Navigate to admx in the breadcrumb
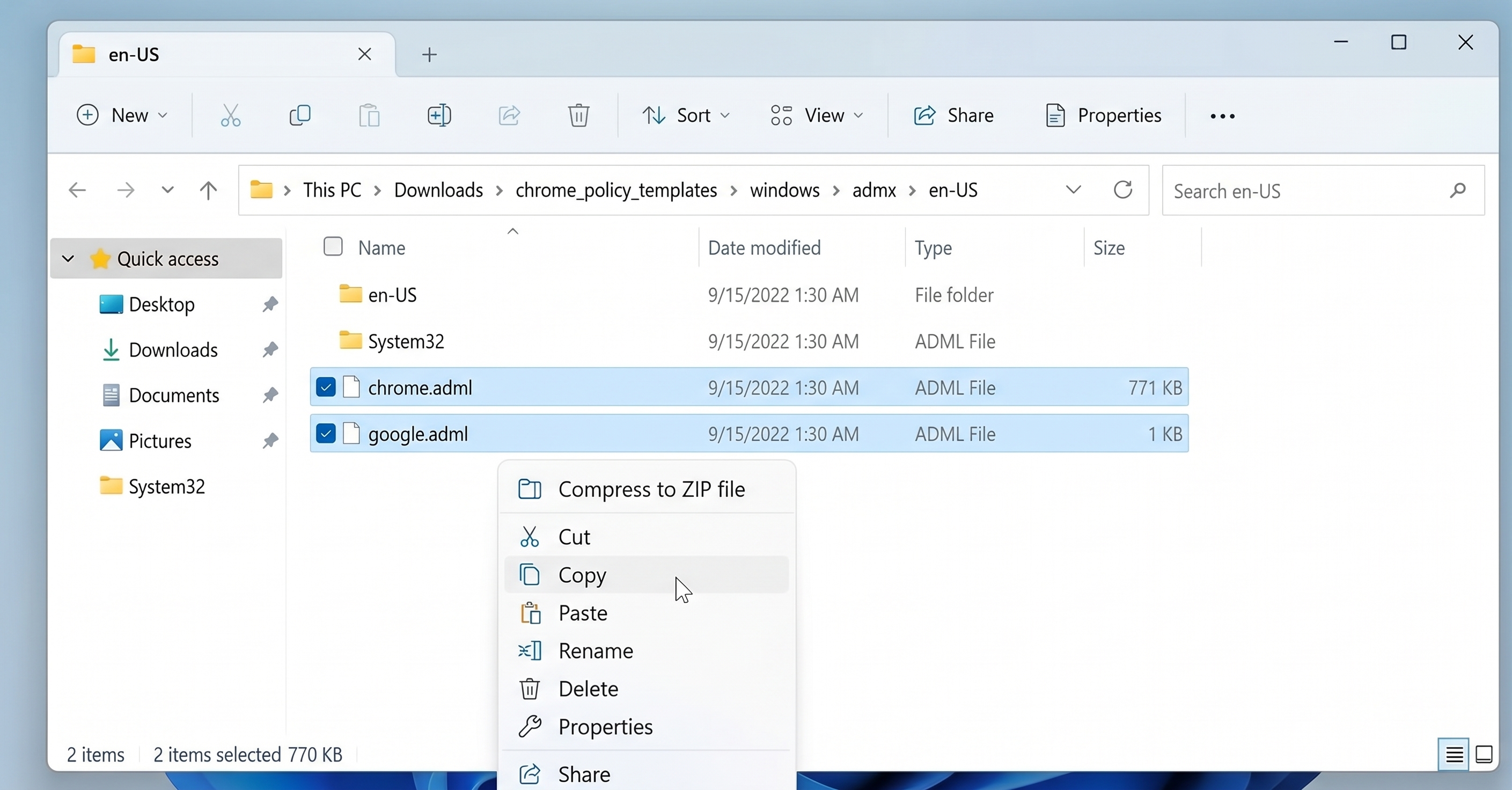1512x790 pixels. pyautogui.click(x=874, y=190)
